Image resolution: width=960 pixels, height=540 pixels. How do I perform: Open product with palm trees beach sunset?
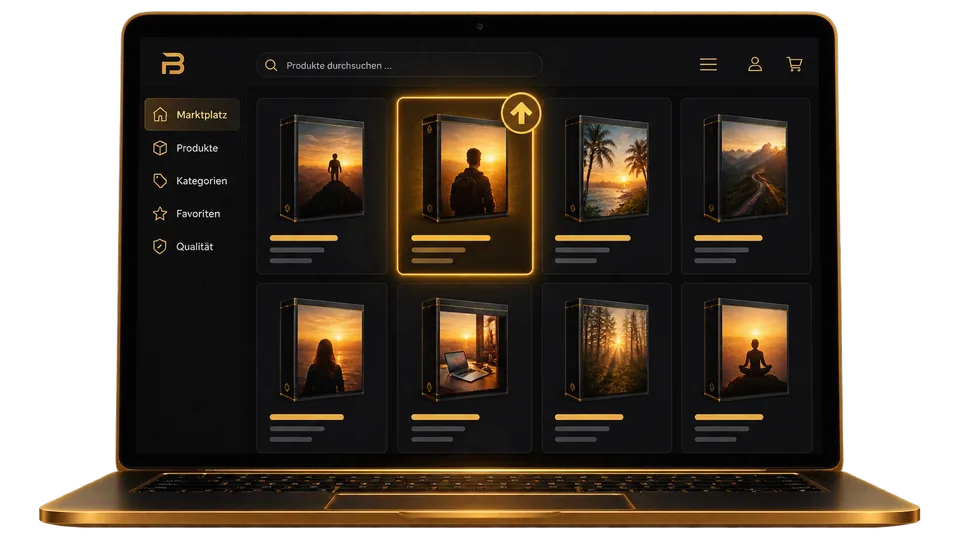(x=606, y=186)
